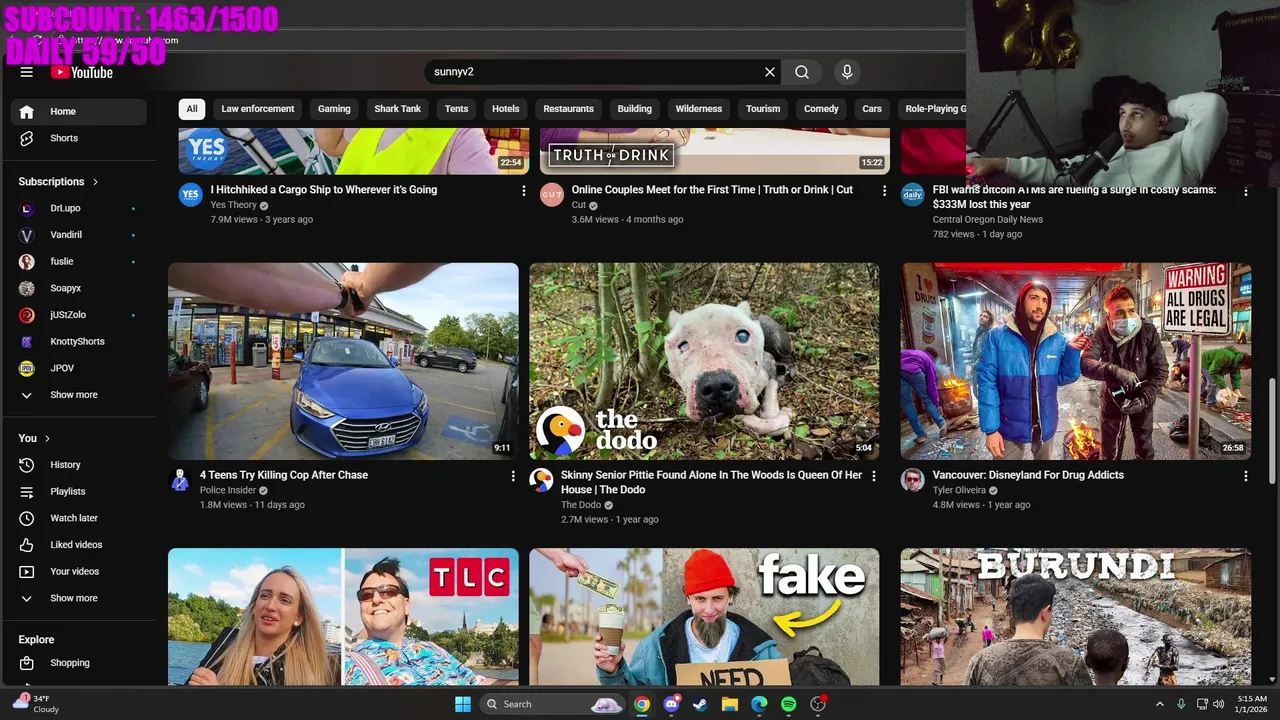The width and height of the screenshot is (1280, 720).
Task: Open JPOV channel avatar icon
Action: (27, 368)
